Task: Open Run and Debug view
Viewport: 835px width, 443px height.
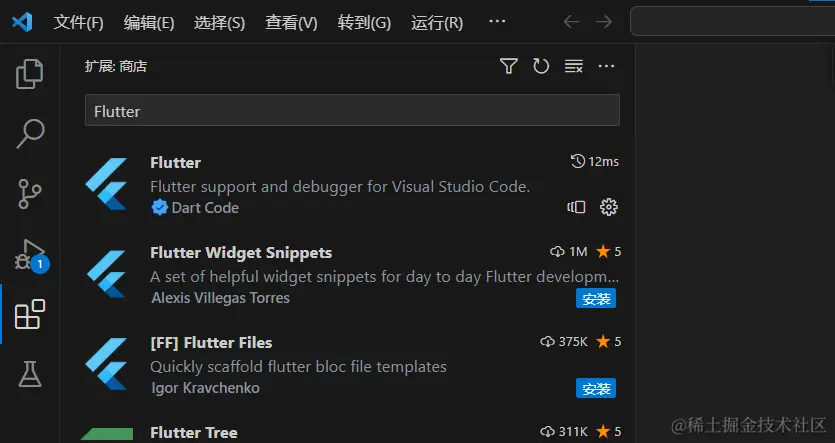Action: pos(30,255)
